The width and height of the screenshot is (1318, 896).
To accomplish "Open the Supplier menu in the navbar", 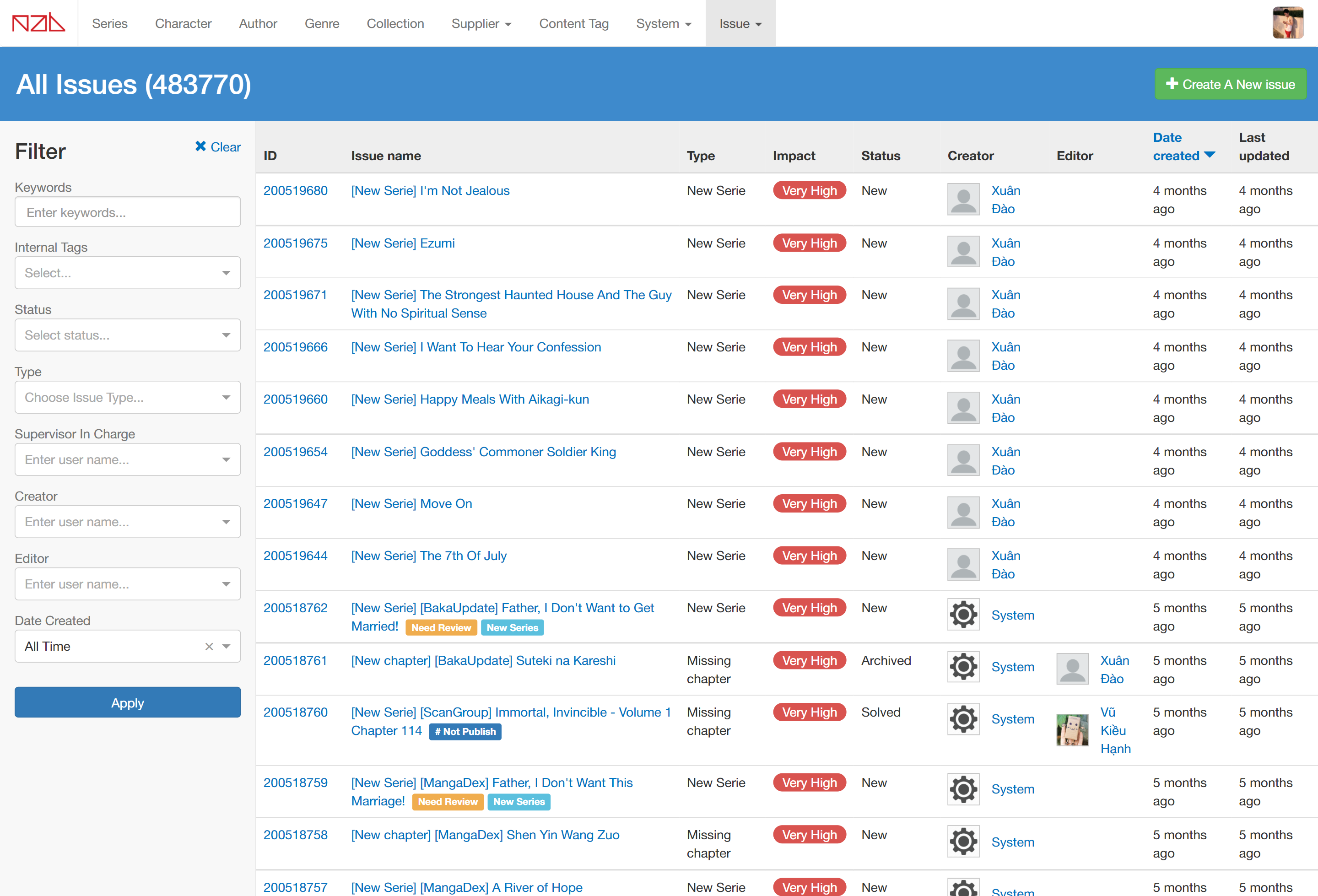I will click(x=481, y=23).
